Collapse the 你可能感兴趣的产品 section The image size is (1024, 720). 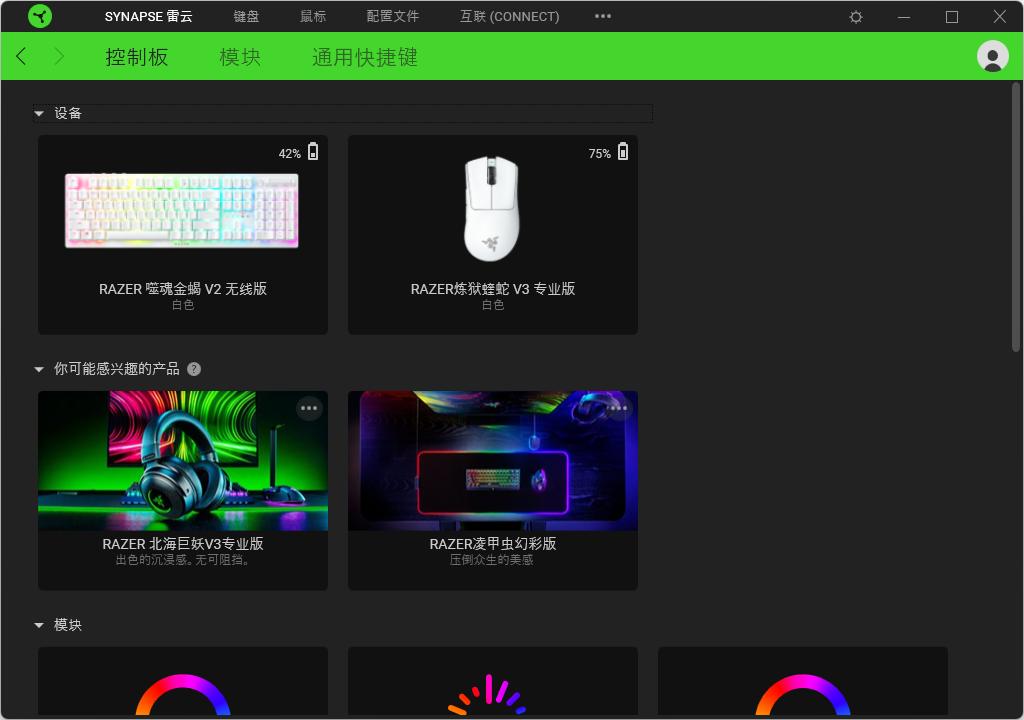39,368
